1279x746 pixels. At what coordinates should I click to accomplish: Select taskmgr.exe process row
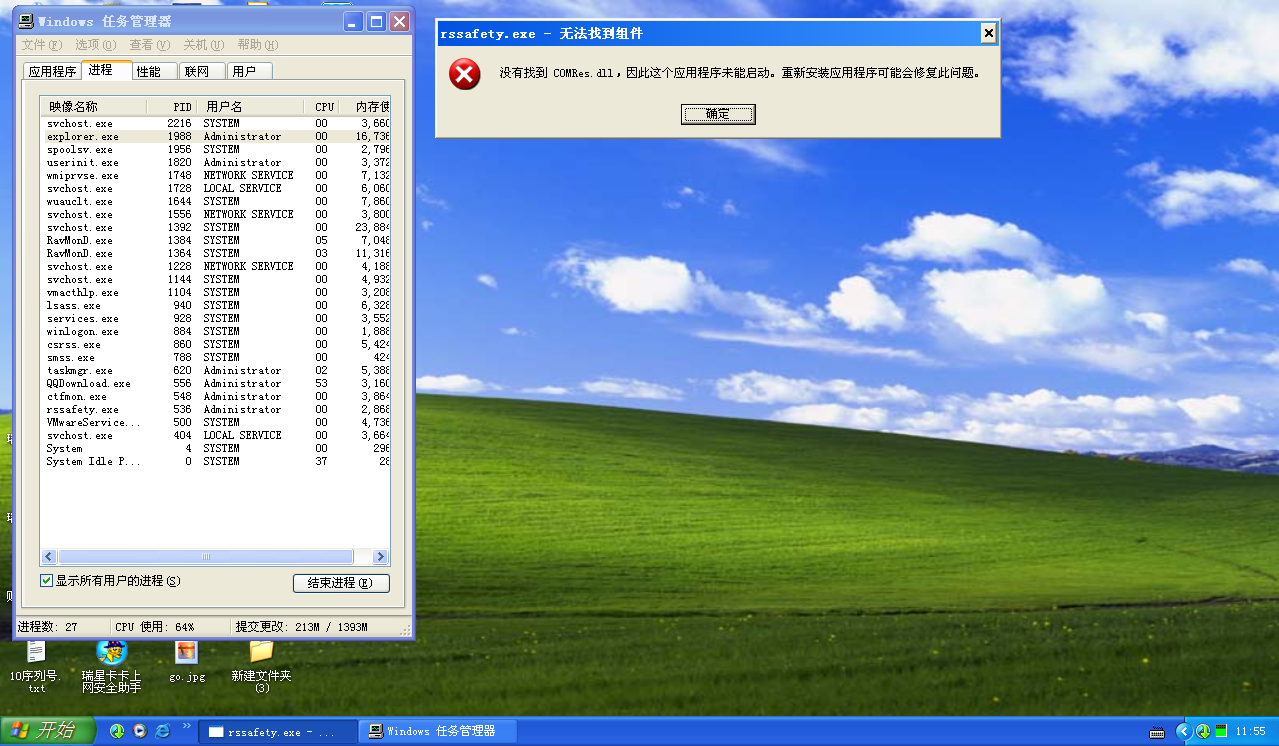(216, 370)
